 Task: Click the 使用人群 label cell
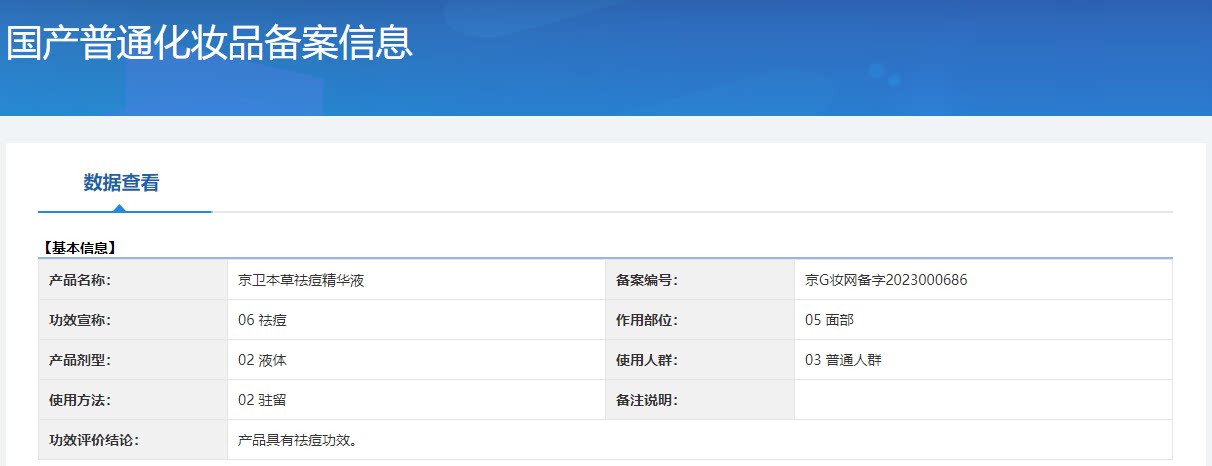pyautogui.click(x=647, y=360)
